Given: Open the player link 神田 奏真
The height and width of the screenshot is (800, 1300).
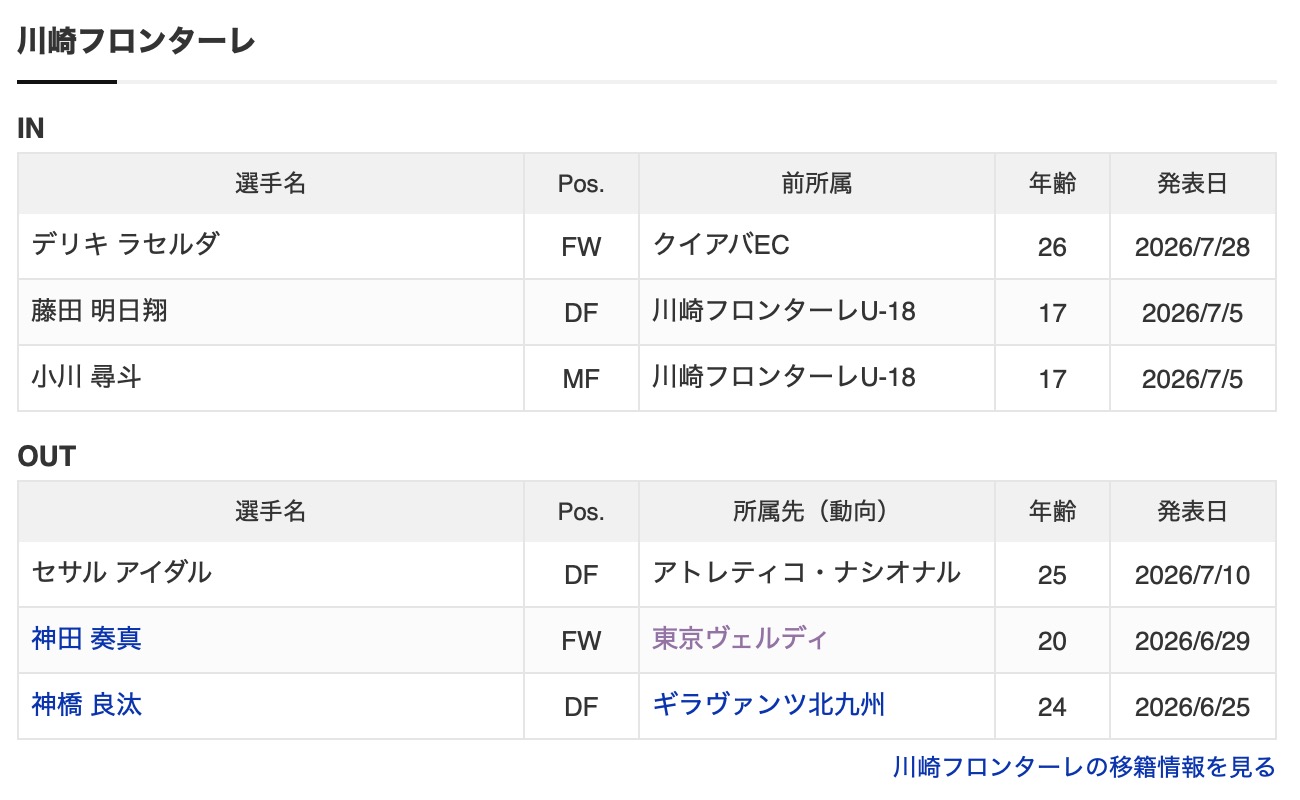Looking at the screenshot, I should 87,638.
